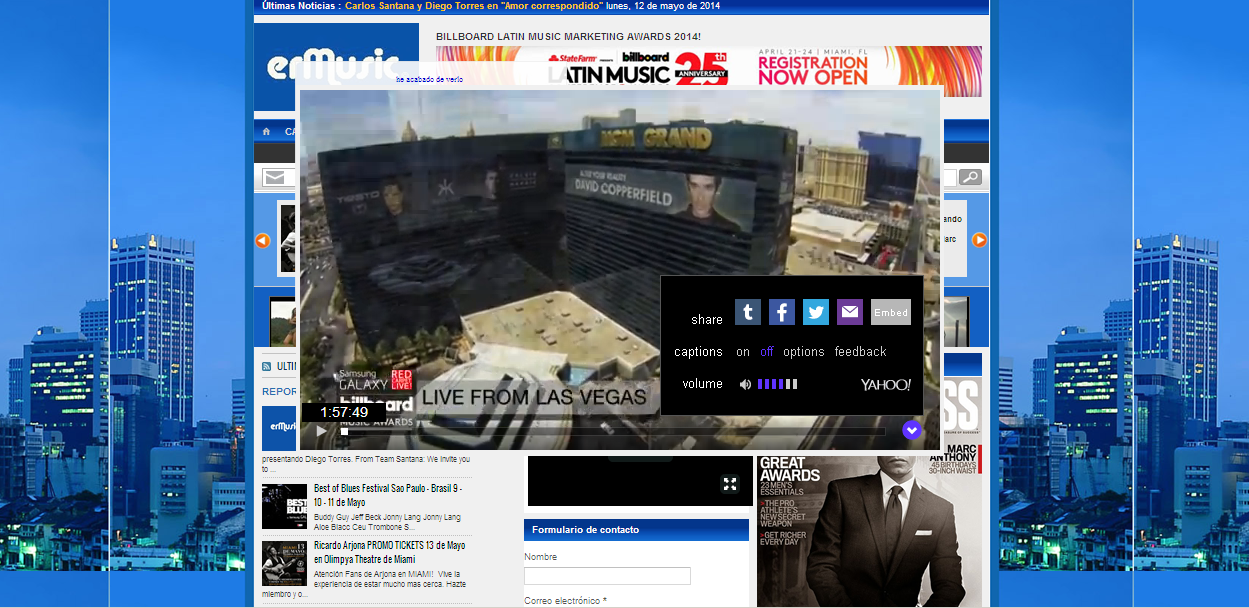Click the video progress bar
The height and width of the screenshot is (608, 1249).
pyautogui.click(x=613, y=432)
